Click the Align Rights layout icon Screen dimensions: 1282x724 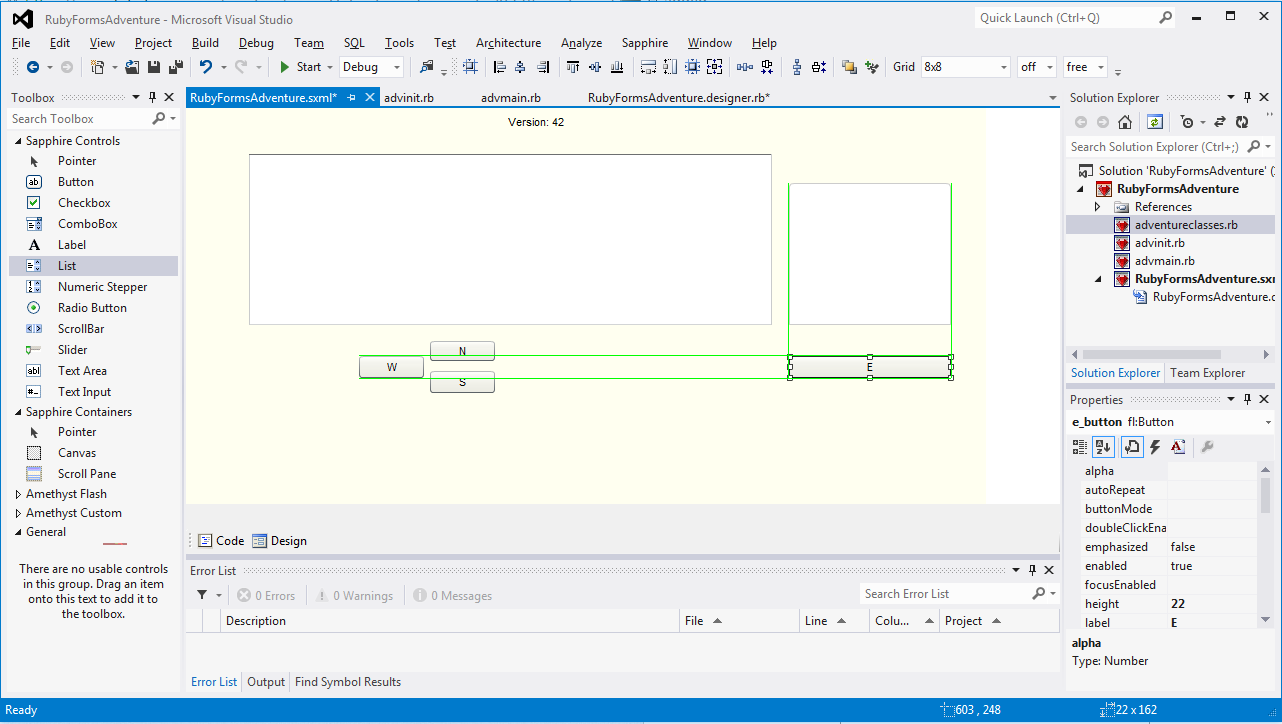pyautogui.click(x=543, y=67)
